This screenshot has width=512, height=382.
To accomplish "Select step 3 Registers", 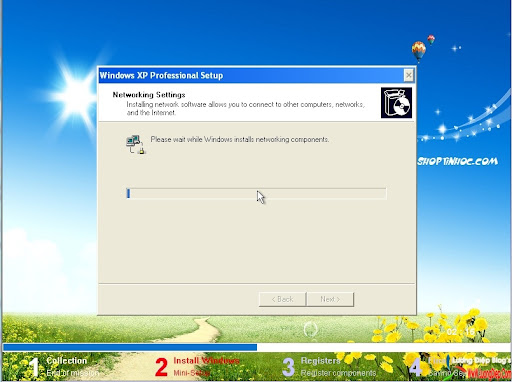I will click(330, 367).
